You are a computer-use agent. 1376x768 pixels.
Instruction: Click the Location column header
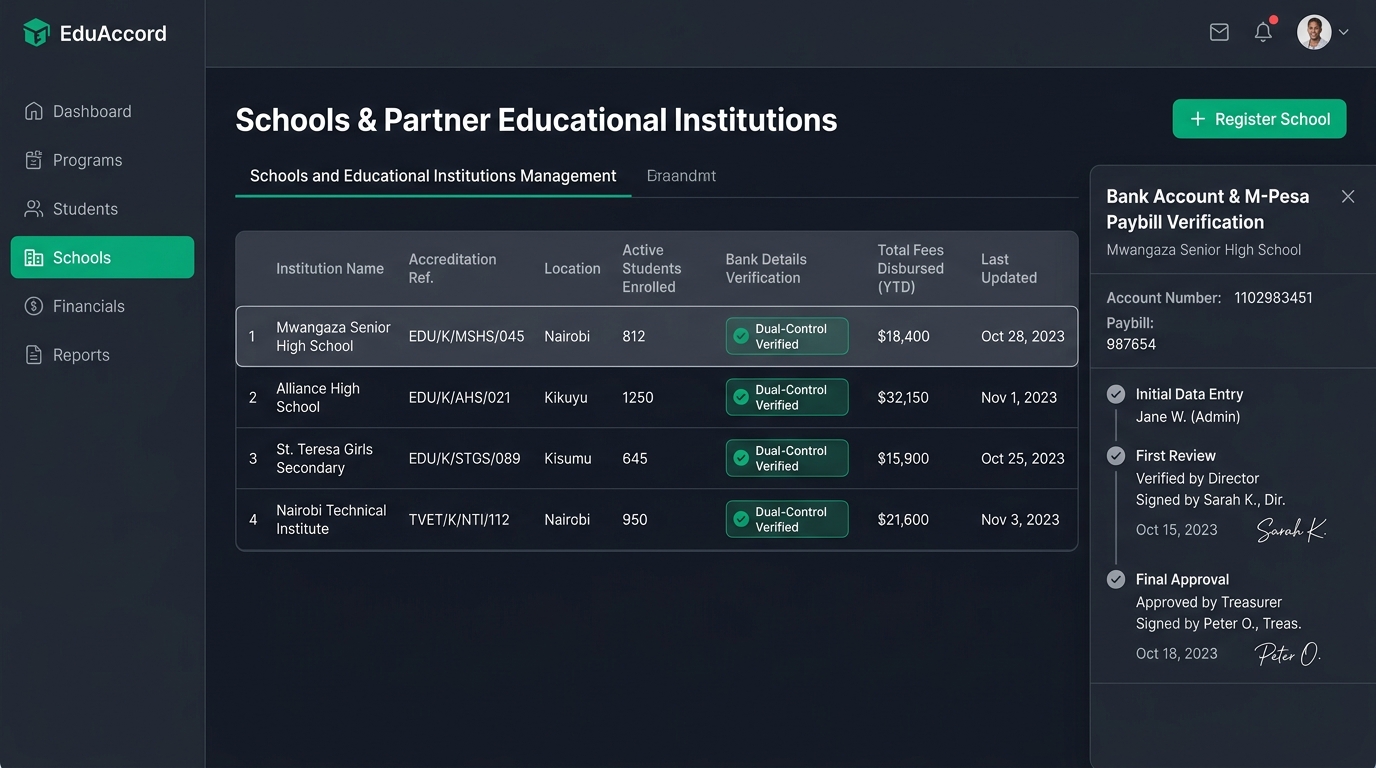(572, 268)
